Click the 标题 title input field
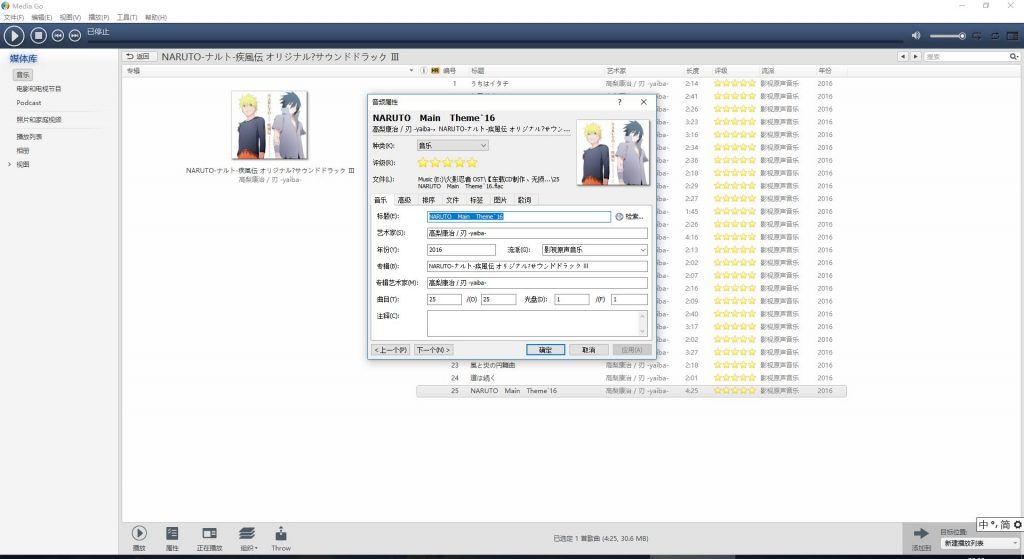Screen dimensions: 1024x559 519,216
